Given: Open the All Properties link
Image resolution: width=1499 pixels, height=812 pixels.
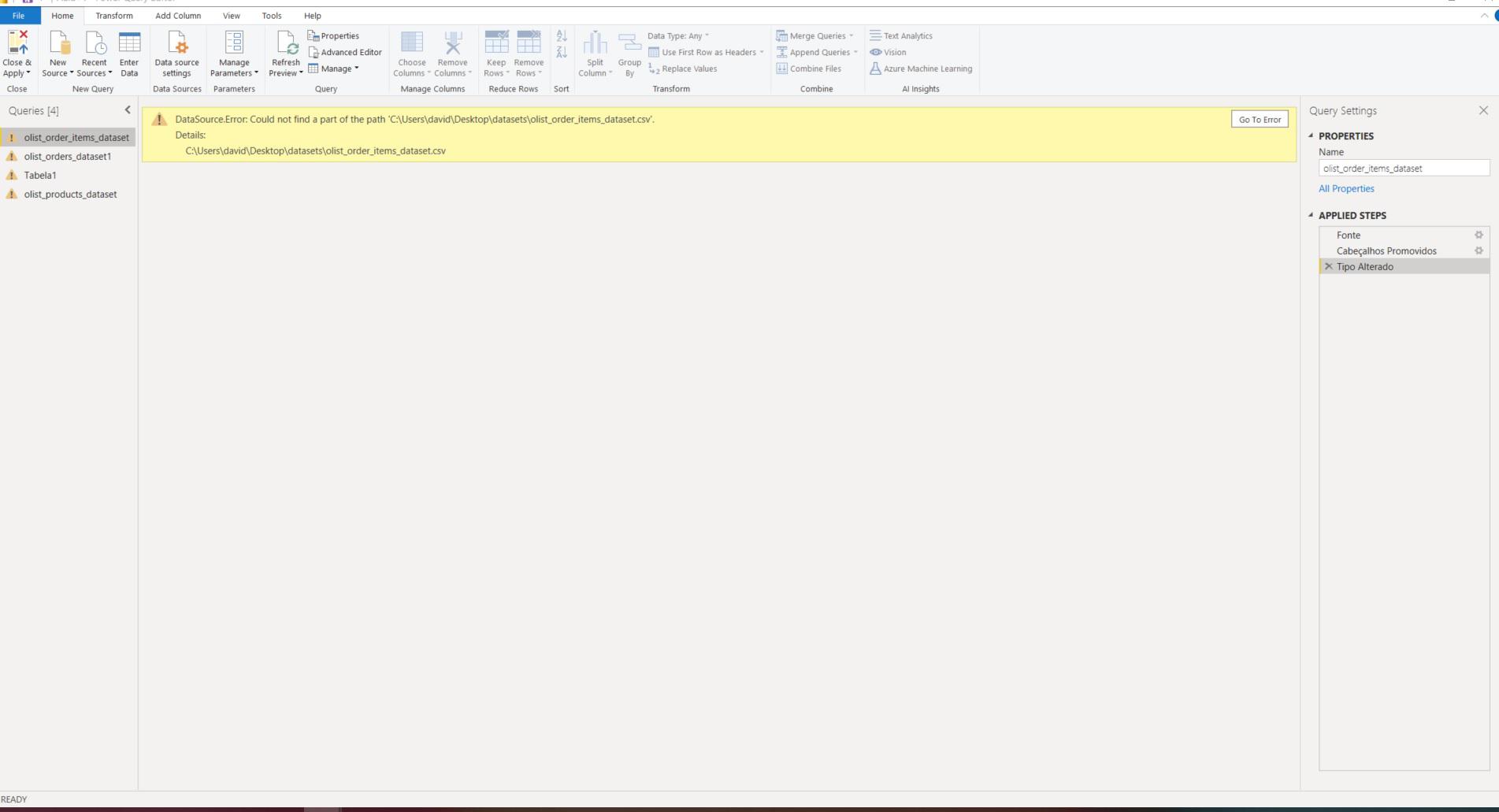Looking at the screenshot, I should pos(1346,188).
